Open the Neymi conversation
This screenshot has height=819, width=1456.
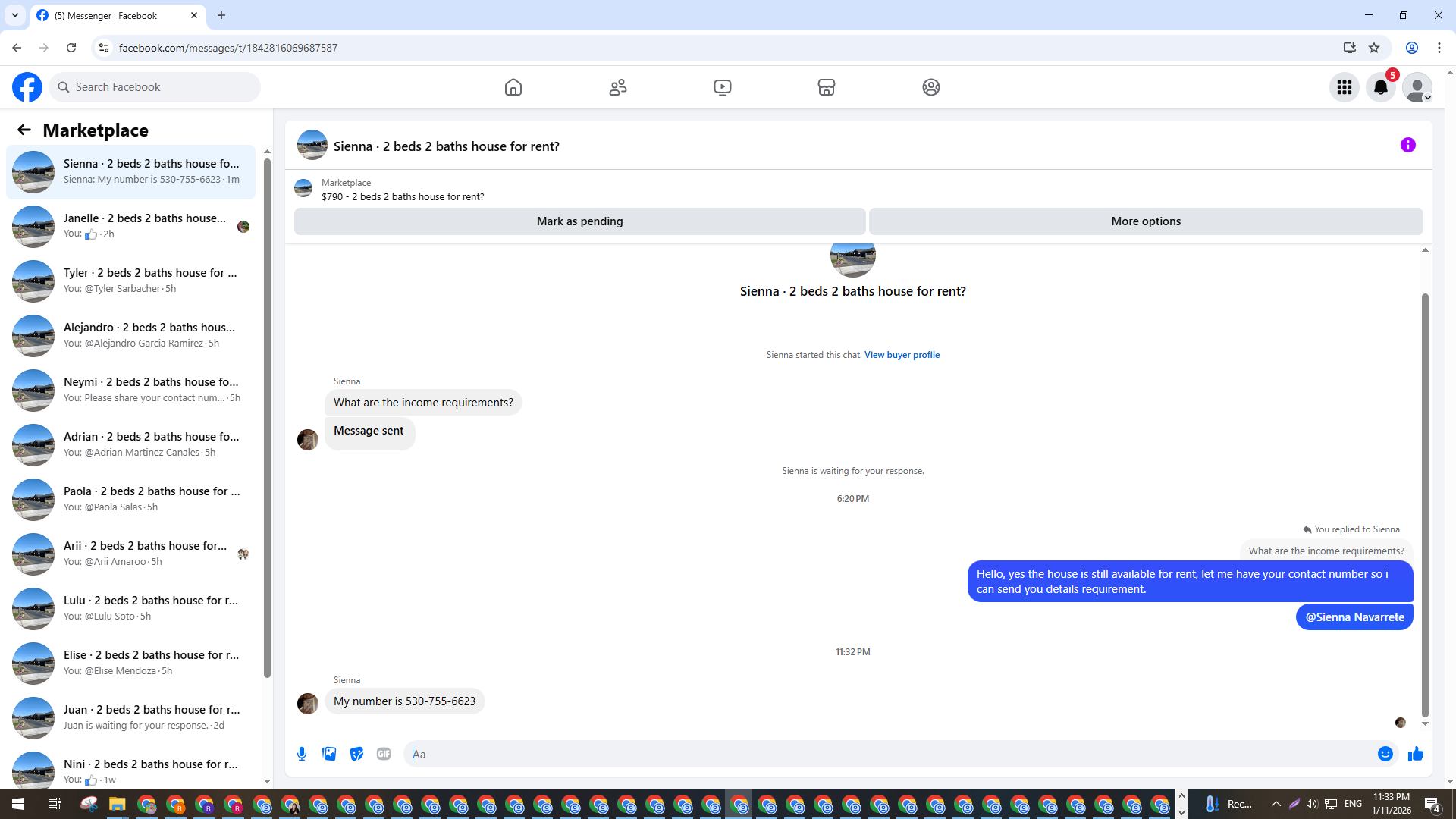point(130,391)
